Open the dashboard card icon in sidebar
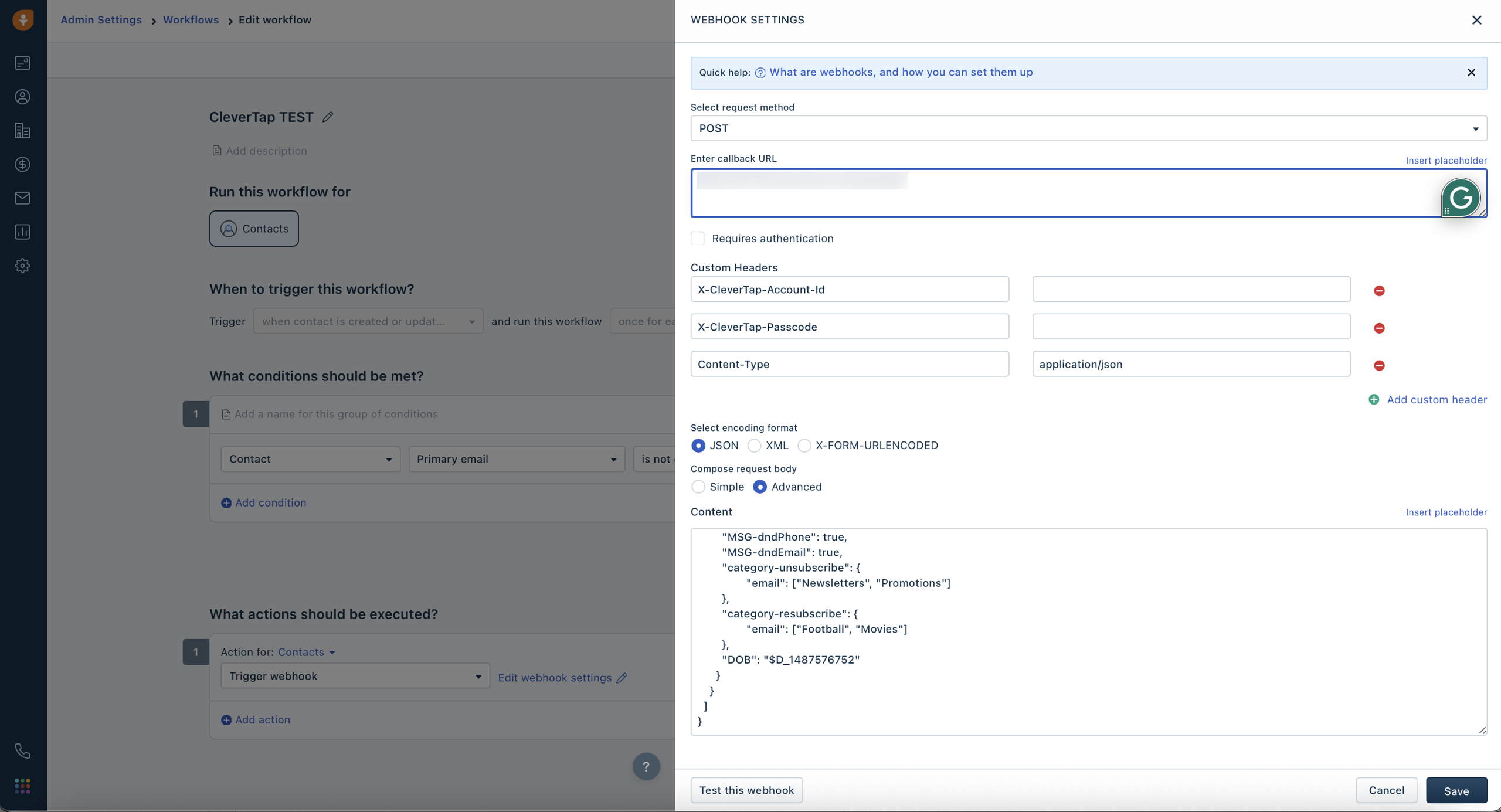This screenshot has height=812, width=1501. click(22, 63)
